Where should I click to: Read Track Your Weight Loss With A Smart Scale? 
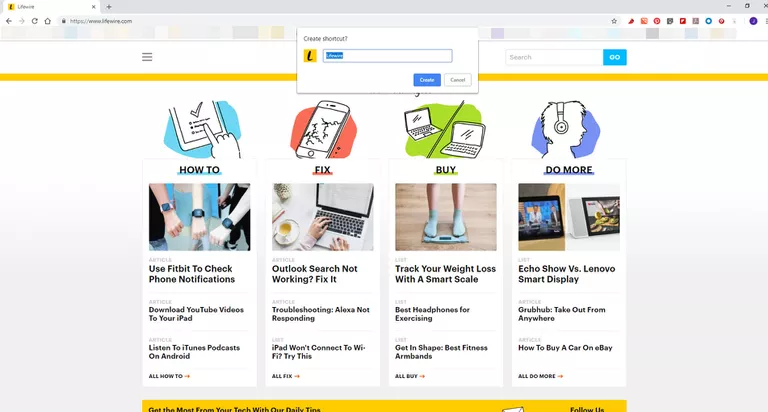point(445,274)
